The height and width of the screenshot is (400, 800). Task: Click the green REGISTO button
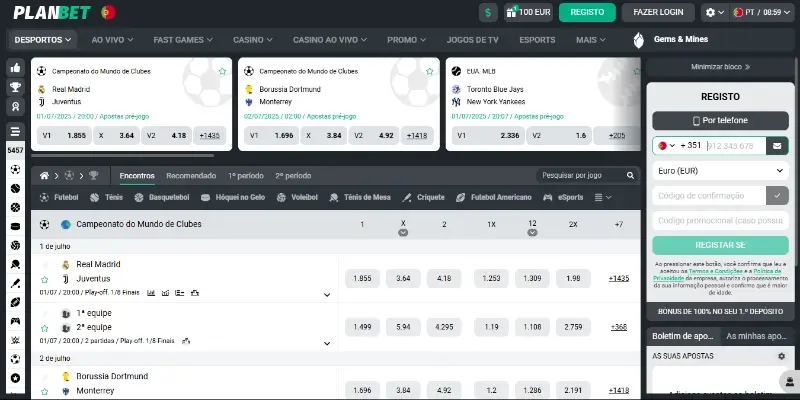point(586,12)
